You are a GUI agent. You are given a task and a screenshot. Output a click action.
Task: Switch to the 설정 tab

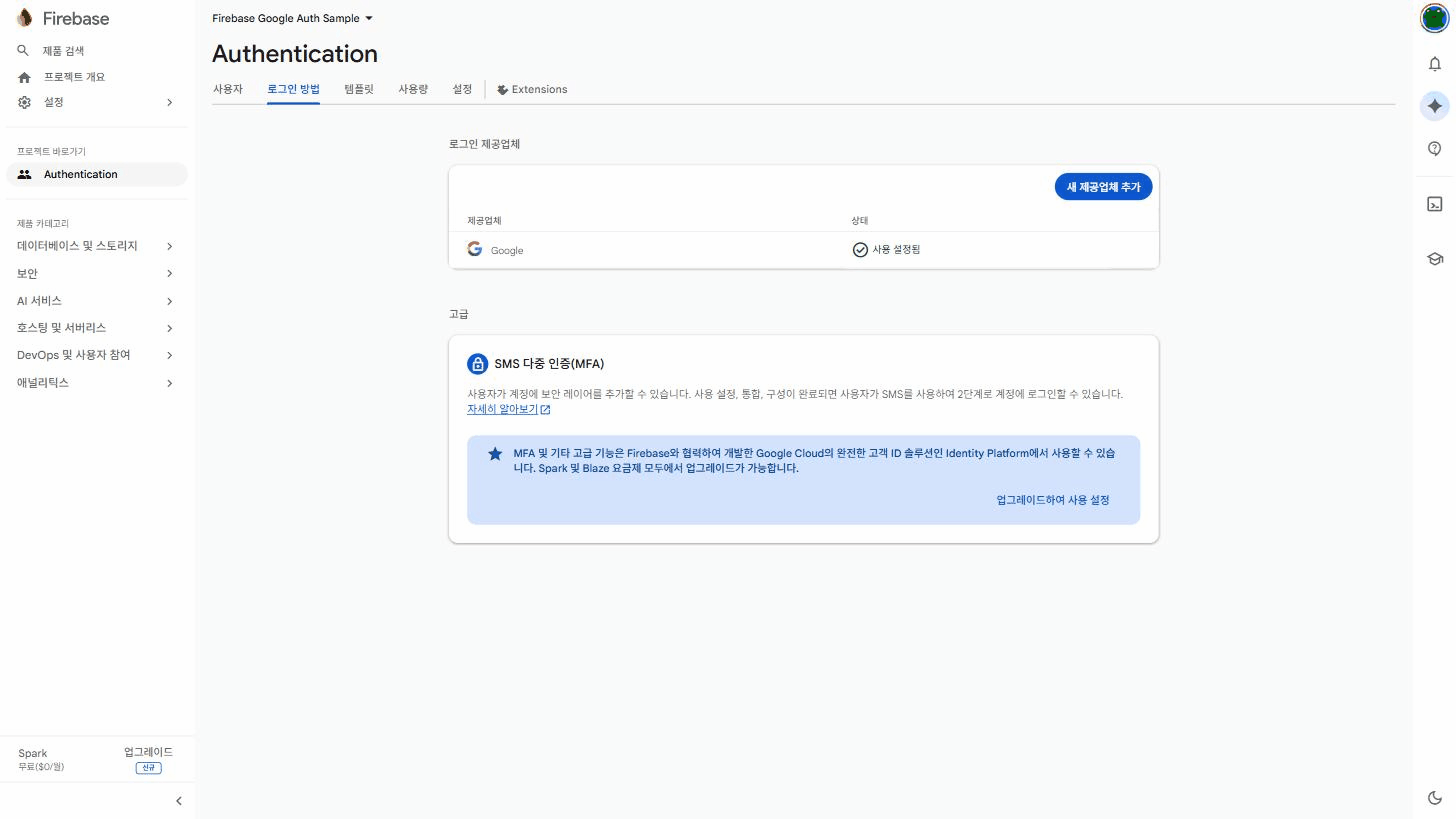462,89
